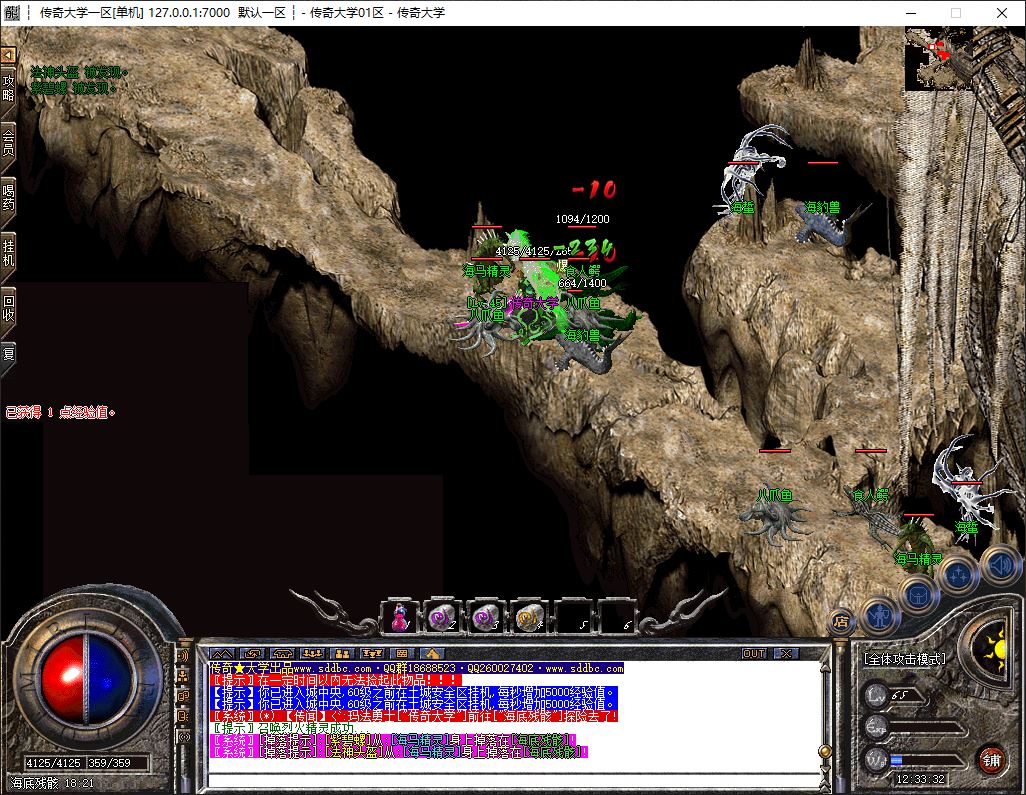The width and height of the screenshot is (1026, 795).
Task: Open the hierarchy ranking icon in chat toolbar
Action: 372,653
